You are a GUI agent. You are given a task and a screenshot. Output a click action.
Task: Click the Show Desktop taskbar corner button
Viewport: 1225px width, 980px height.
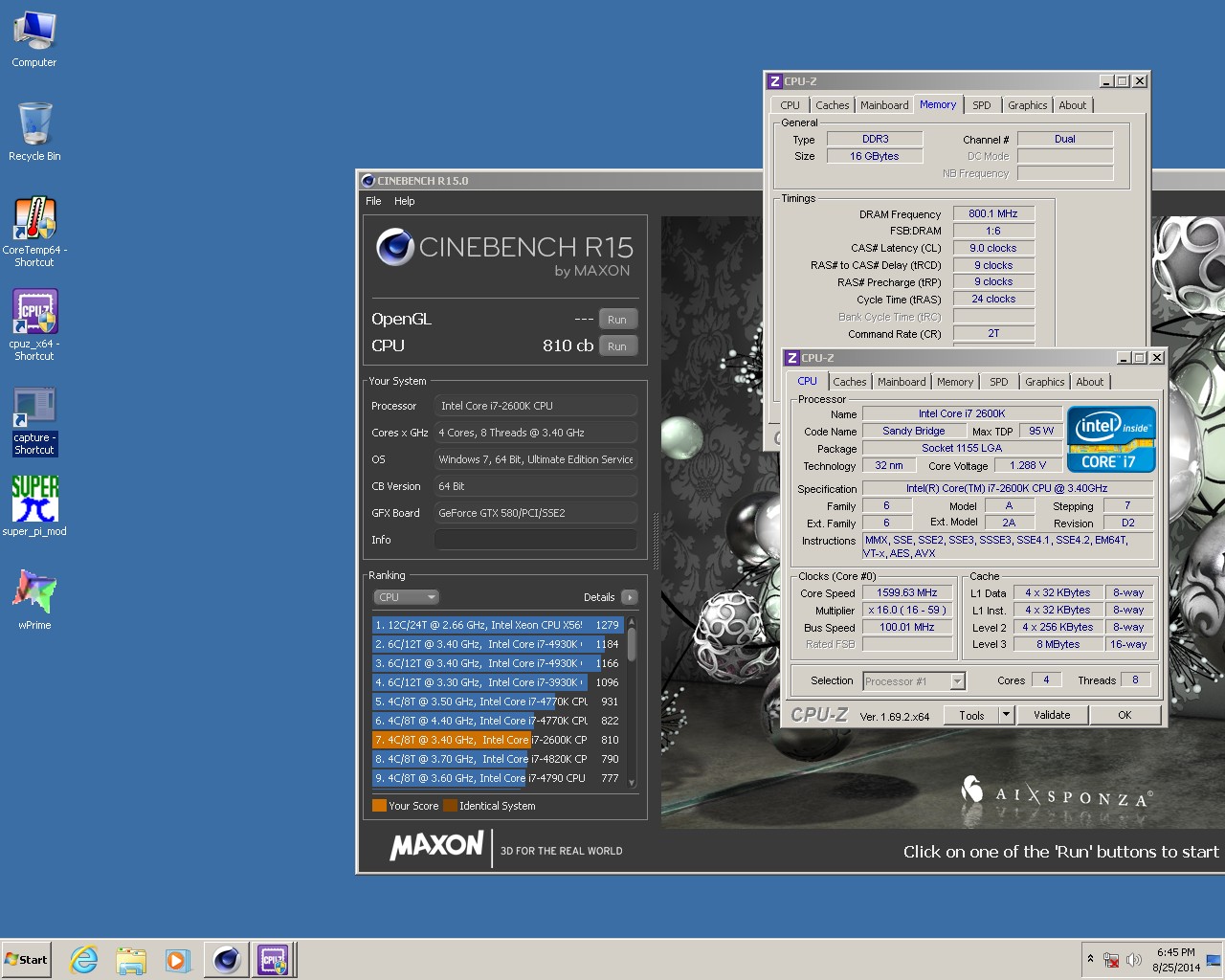pyautogui.click(x=1214, y=959)
